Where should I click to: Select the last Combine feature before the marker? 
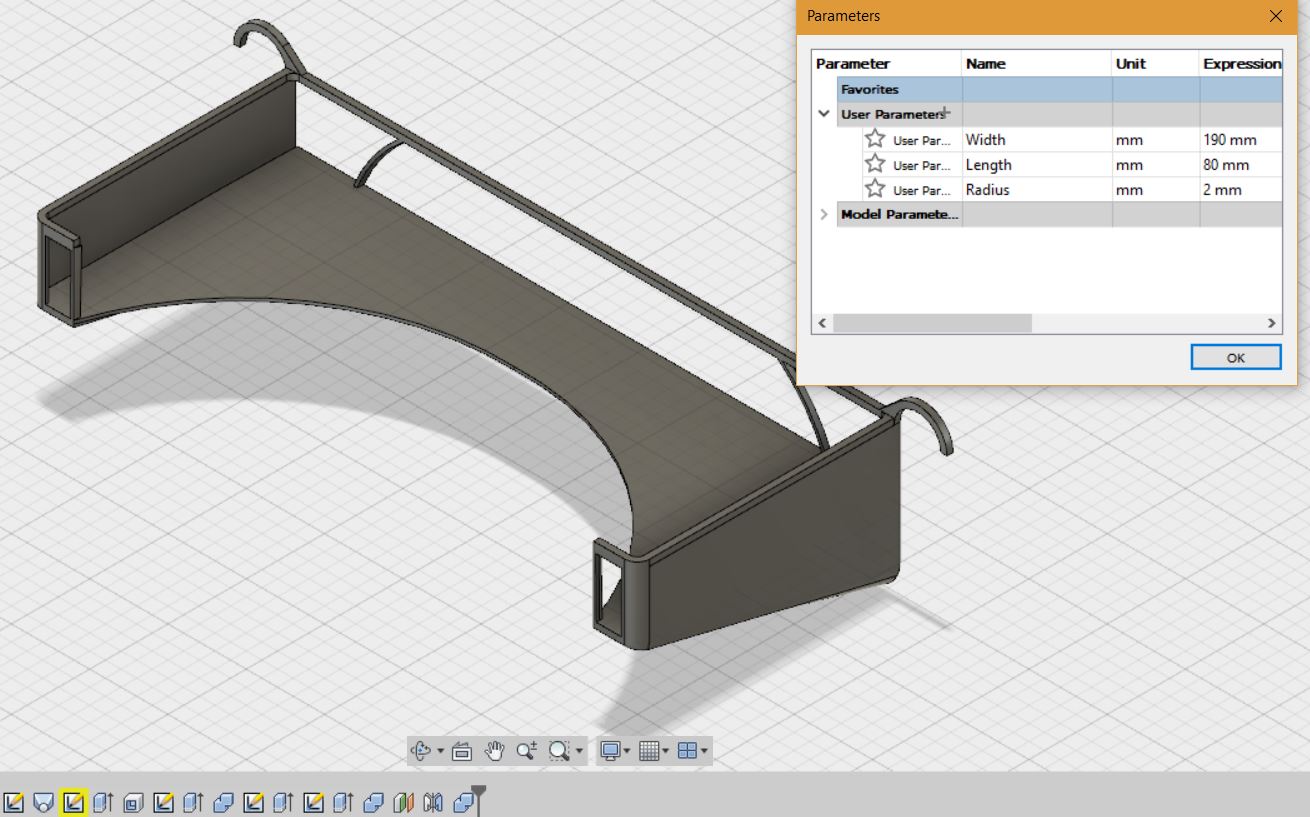[x=464, y=802]
